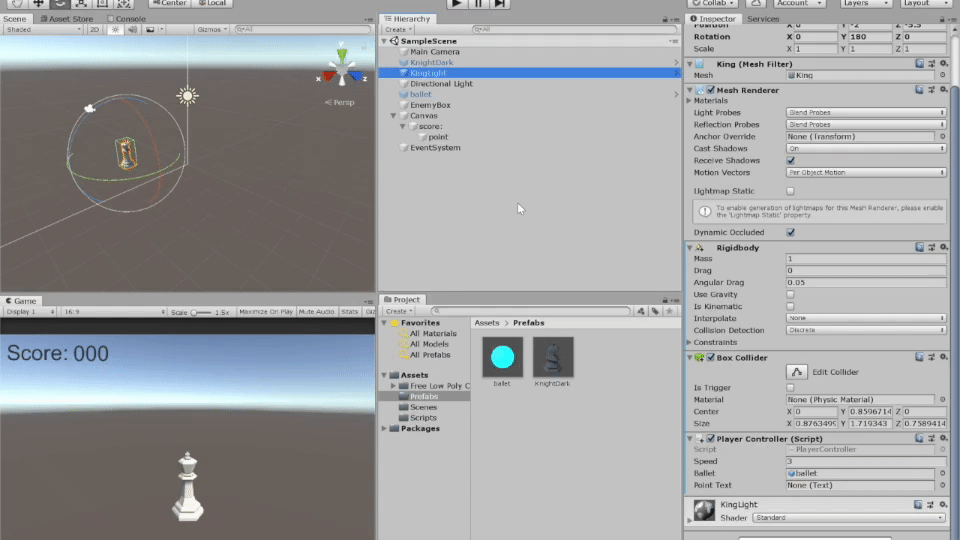This screenshot has width=960, height=540.
Task: Enable the Lightmap Static checkbox
Action: click(x=791, y=191)
